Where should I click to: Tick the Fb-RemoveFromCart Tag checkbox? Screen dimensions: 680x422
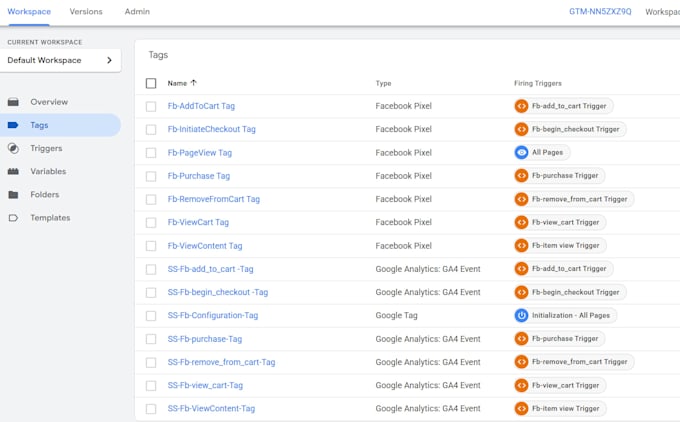[x=151, y=200]
